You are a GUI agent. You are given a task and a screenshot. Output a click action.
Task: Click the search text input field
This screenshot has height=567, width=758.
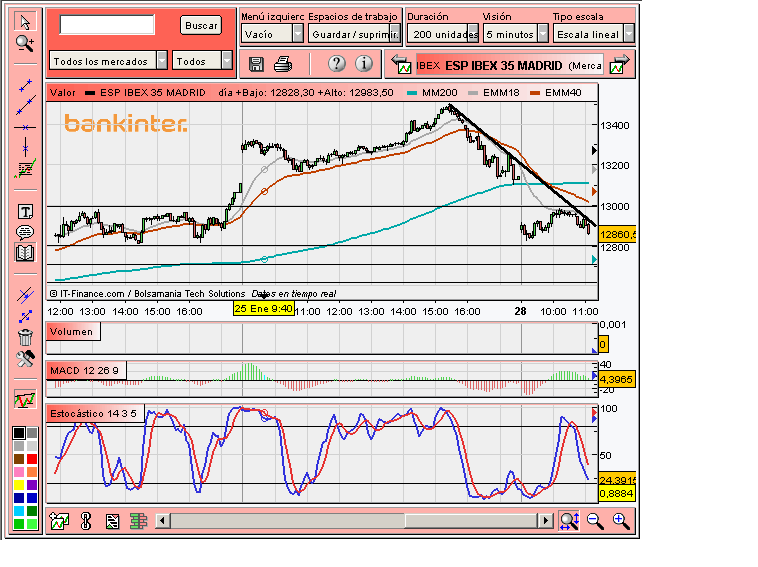pyautogui.click(x=107, y=25)
